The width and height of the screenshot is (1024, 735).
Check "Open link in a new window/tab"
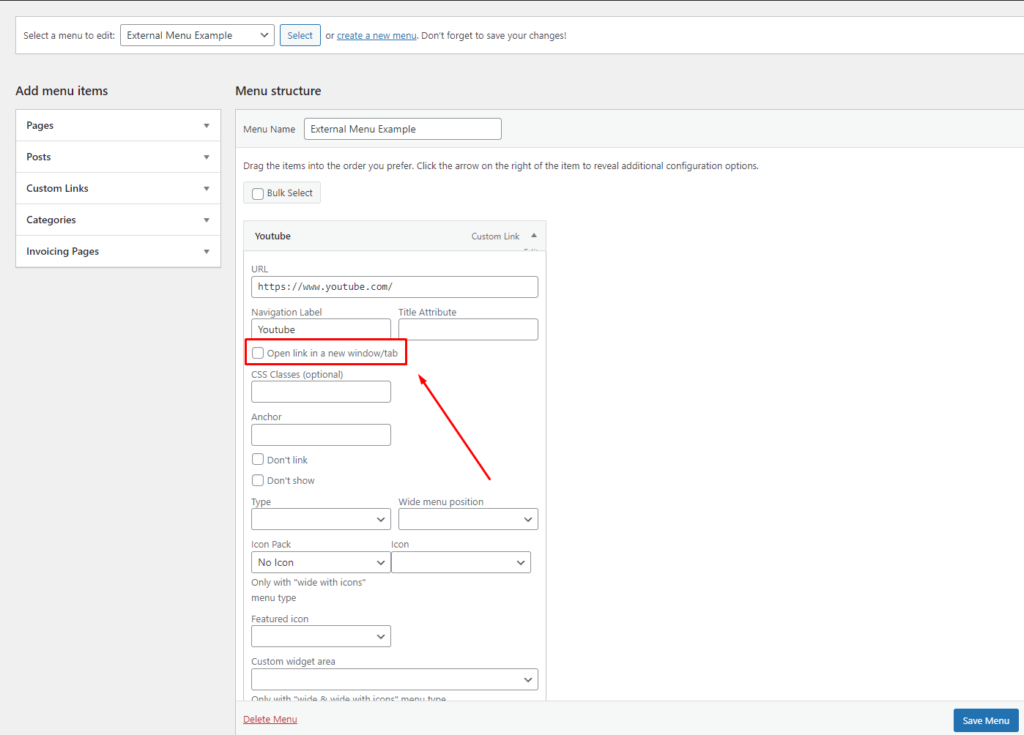coord(257,352)
